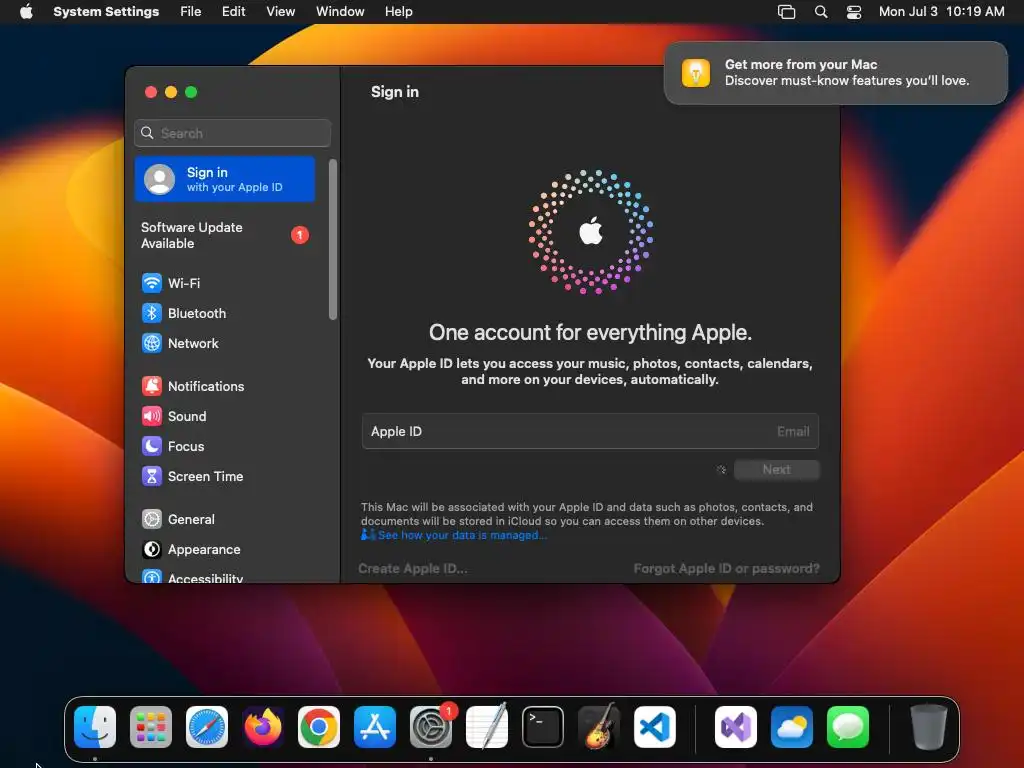The width and height of the screenshot is (1024, 768).
Task: Click the Get more from your Mac notification
Action: pos(835,72)
